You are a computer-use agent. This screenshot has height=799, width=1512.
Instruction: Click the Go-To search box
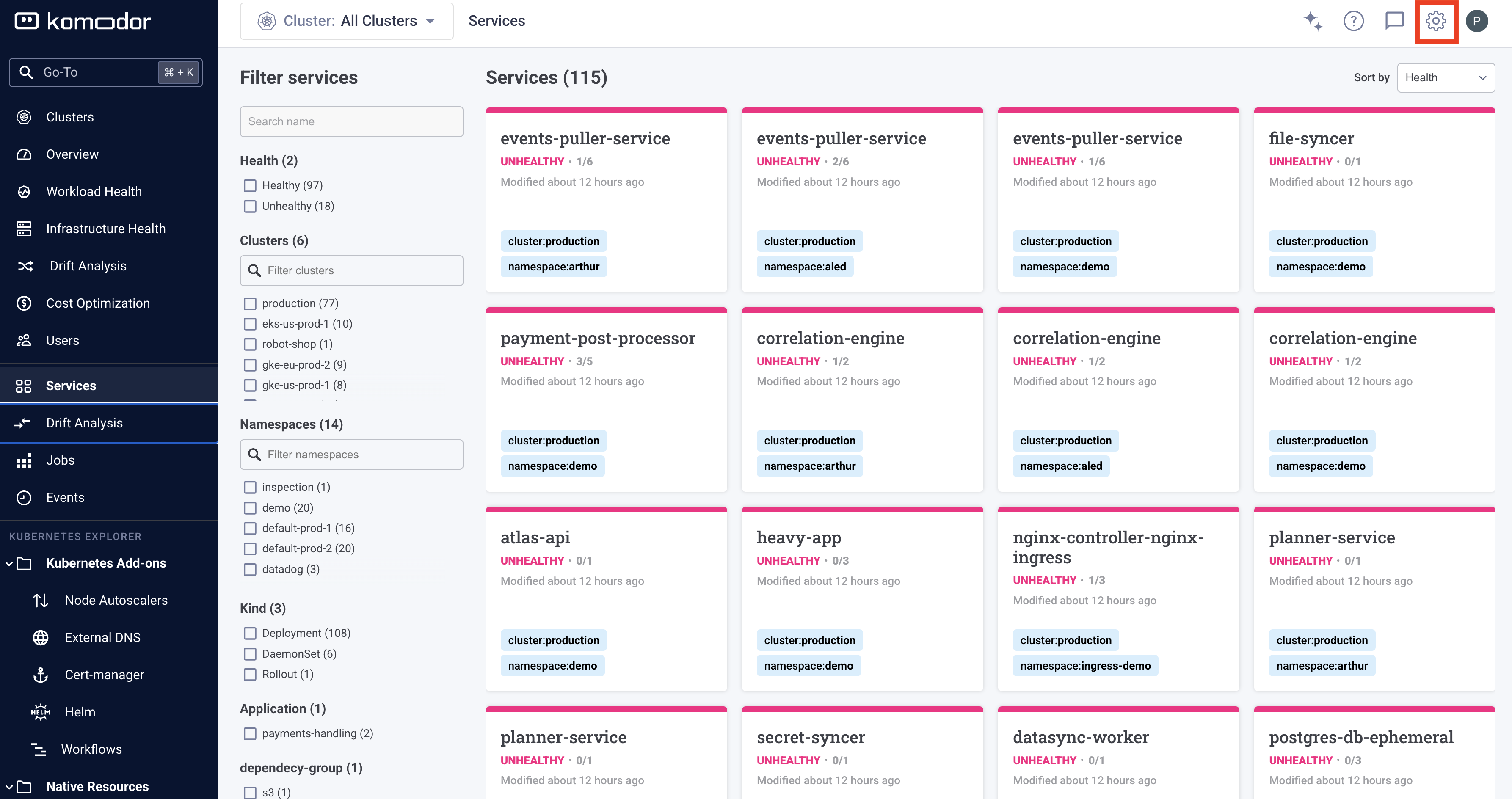pyautogui.click(x=106, y=72)
